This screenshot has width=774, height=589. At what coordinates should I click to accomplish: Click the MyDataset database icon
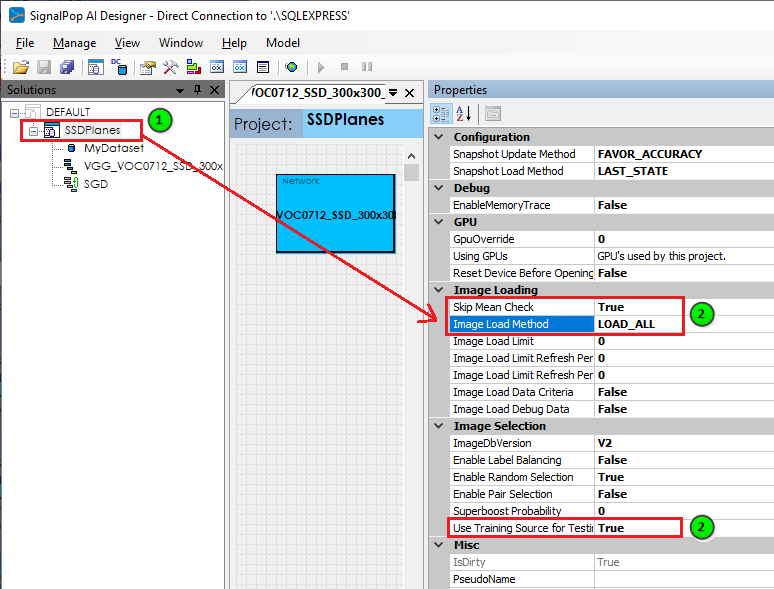click(x=72, y=148)
